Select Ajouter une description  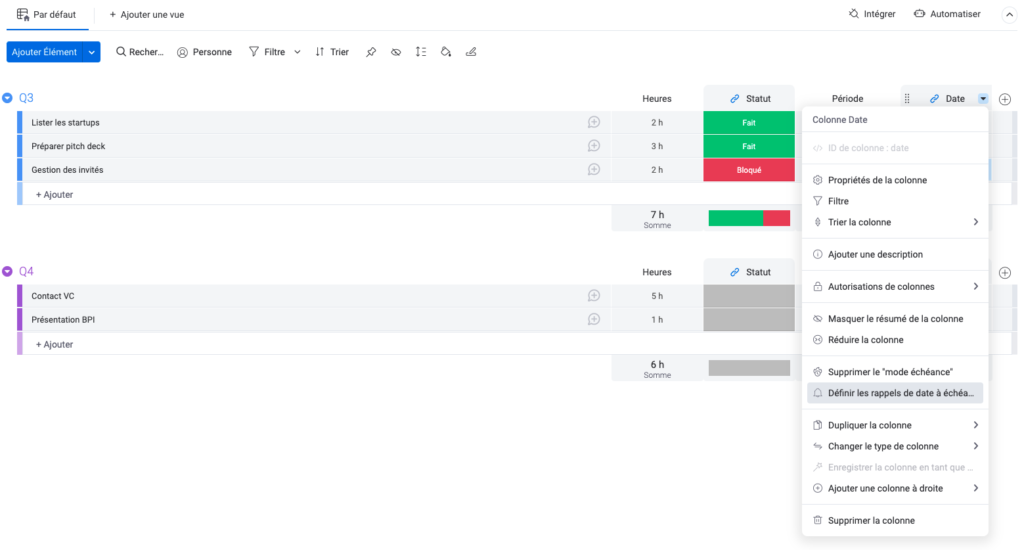click(x=895, y=254)
